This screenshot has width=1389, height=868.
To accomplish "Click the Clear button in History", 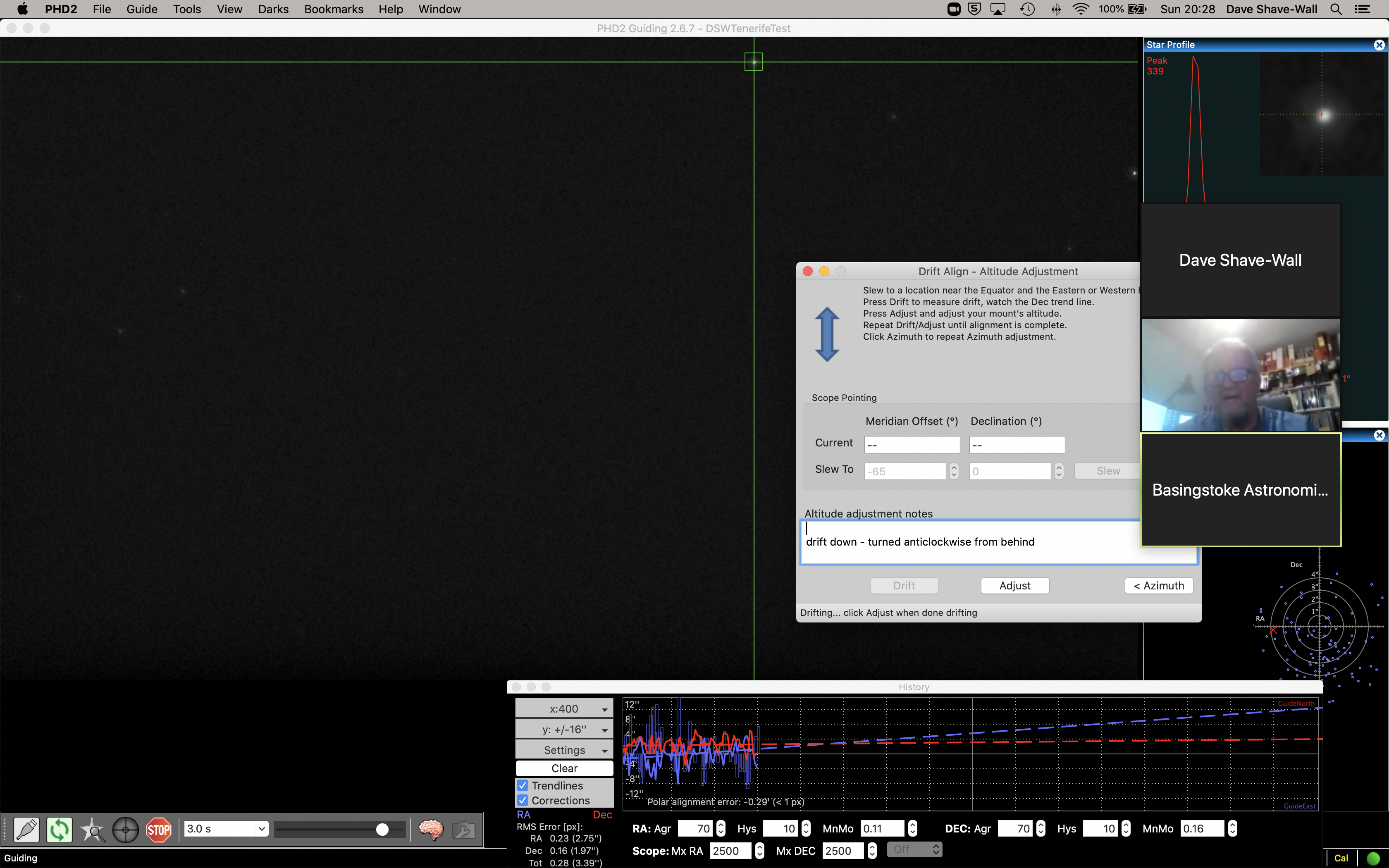I will pyautogui.click(x=564, y=768).
